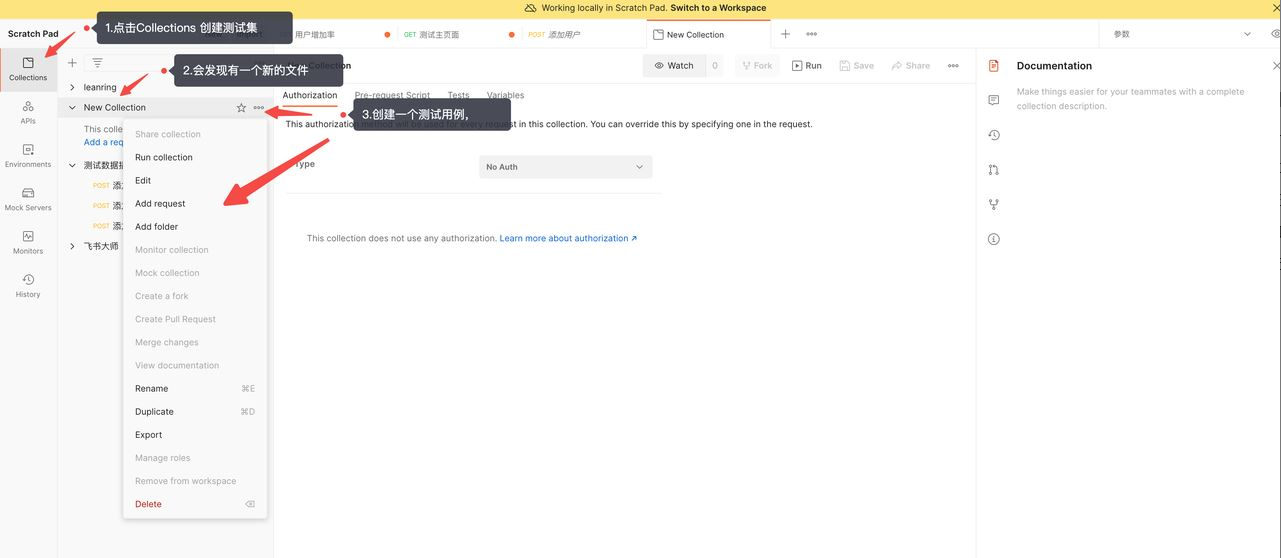Select the 用户增加率 request tab
Image resolution: width=1281 pixels, height=558 pixels.
335,34
